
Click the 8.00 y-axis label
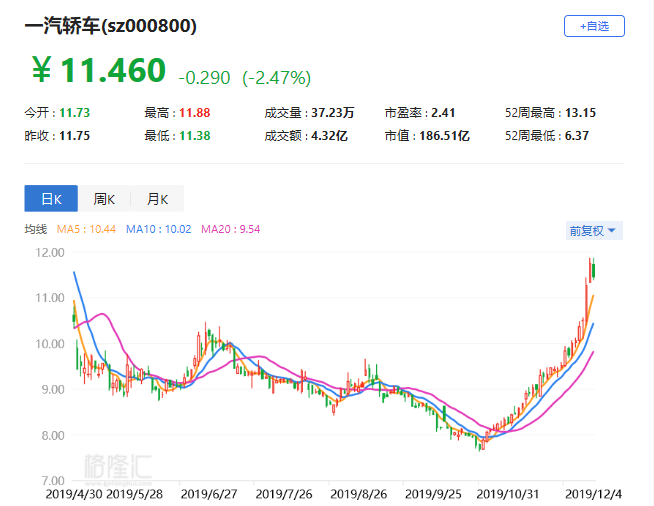click(53, 436)
